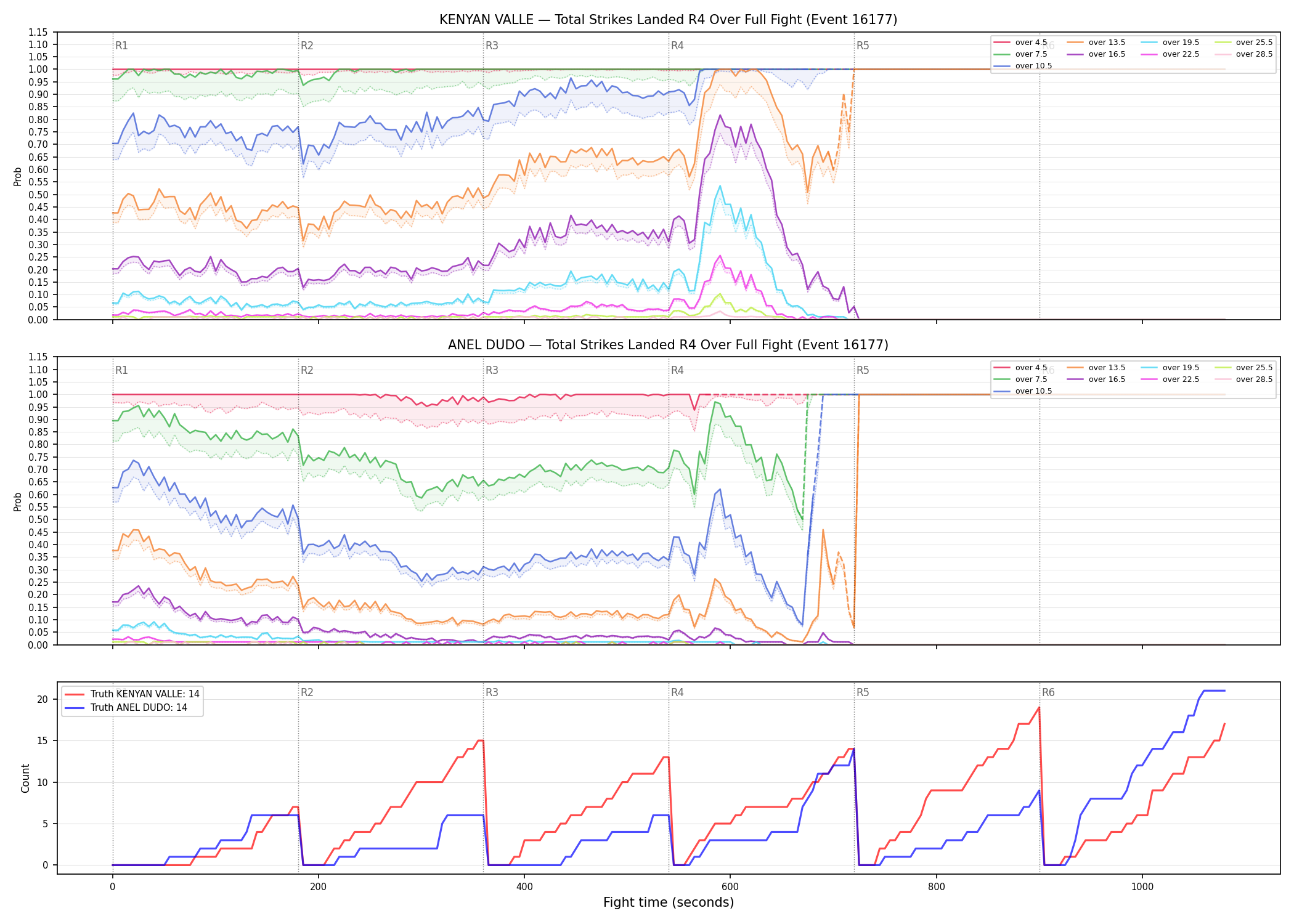Click "Prob" axis label of KENYAN VALLE chart
Viewport: 1294px width, 924px height.
point(18,176)
